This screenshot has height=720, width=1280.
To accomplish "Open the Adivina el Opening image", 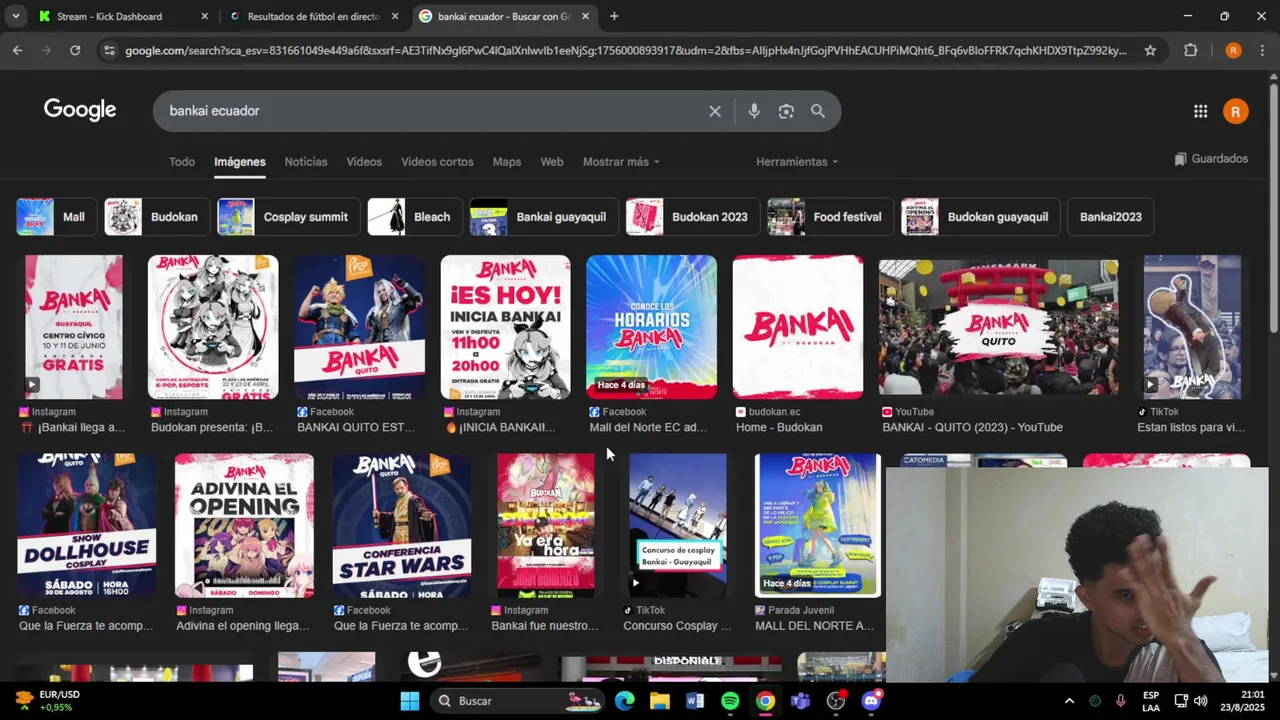I will click(244, 525).
